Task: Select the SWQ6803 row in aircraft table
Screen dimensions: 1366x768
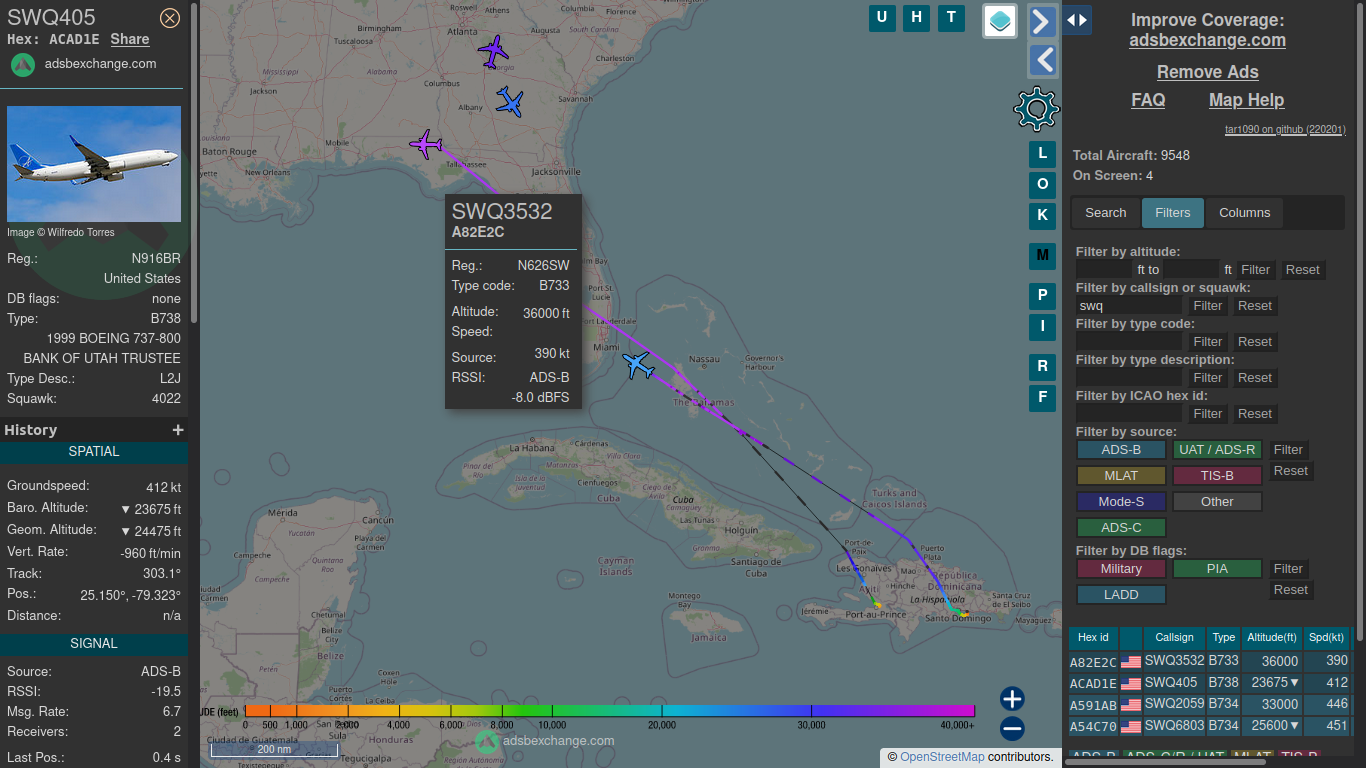Action: pyautogui.click(x=1209, y=727)
